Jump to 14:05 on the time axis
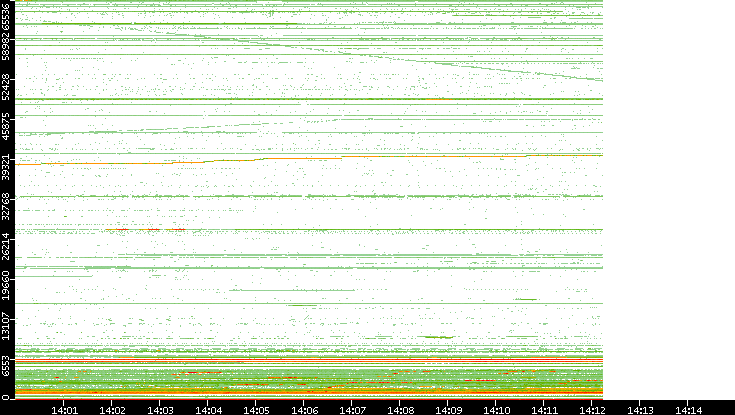Viewport: 735px width, 415px height. pyautogui.click(x=256, y=408)
